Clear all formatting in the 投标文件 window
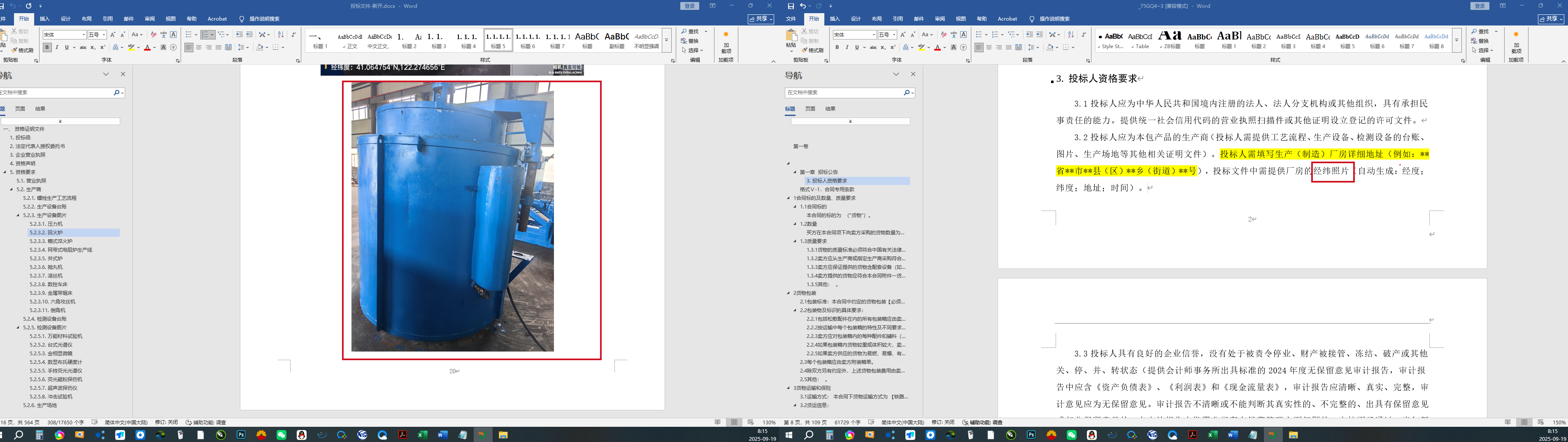This screenshot has height=442, width=1568. click(x=154, y=35)
